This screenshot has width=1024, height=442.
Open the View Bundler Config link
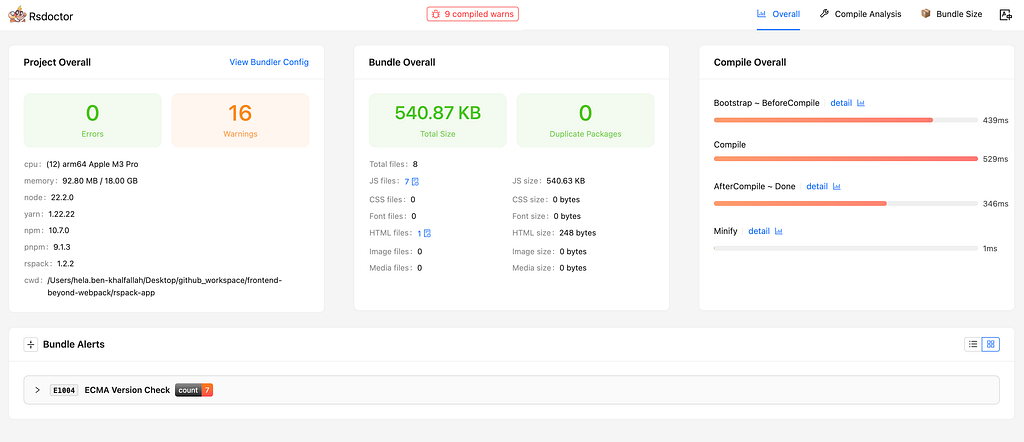pos(269,62)
